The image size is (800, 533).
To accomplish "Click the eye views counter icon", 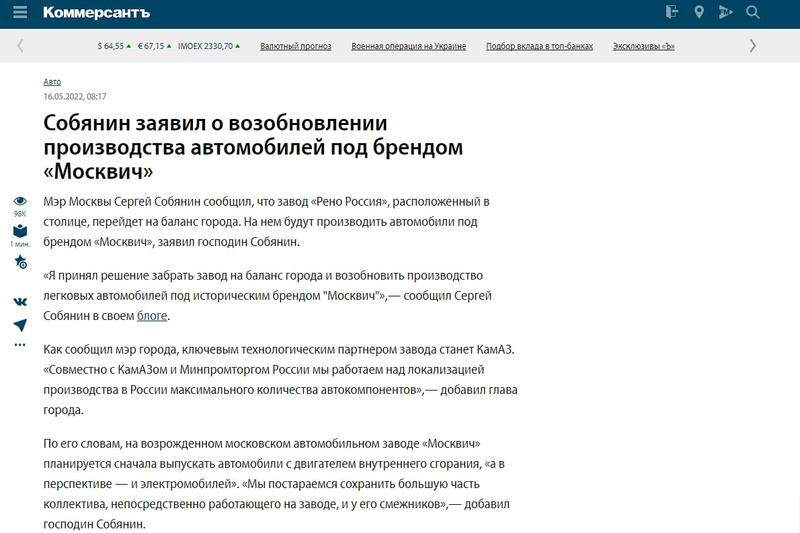I will 20,201.
